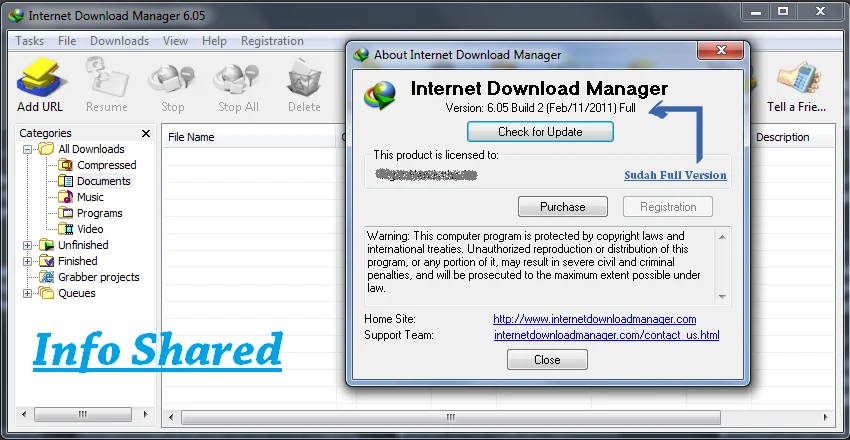Click the Delete toolbar icon
Image resolution: width=850 pixels, height=440 pixels.
tap(304, 79)
